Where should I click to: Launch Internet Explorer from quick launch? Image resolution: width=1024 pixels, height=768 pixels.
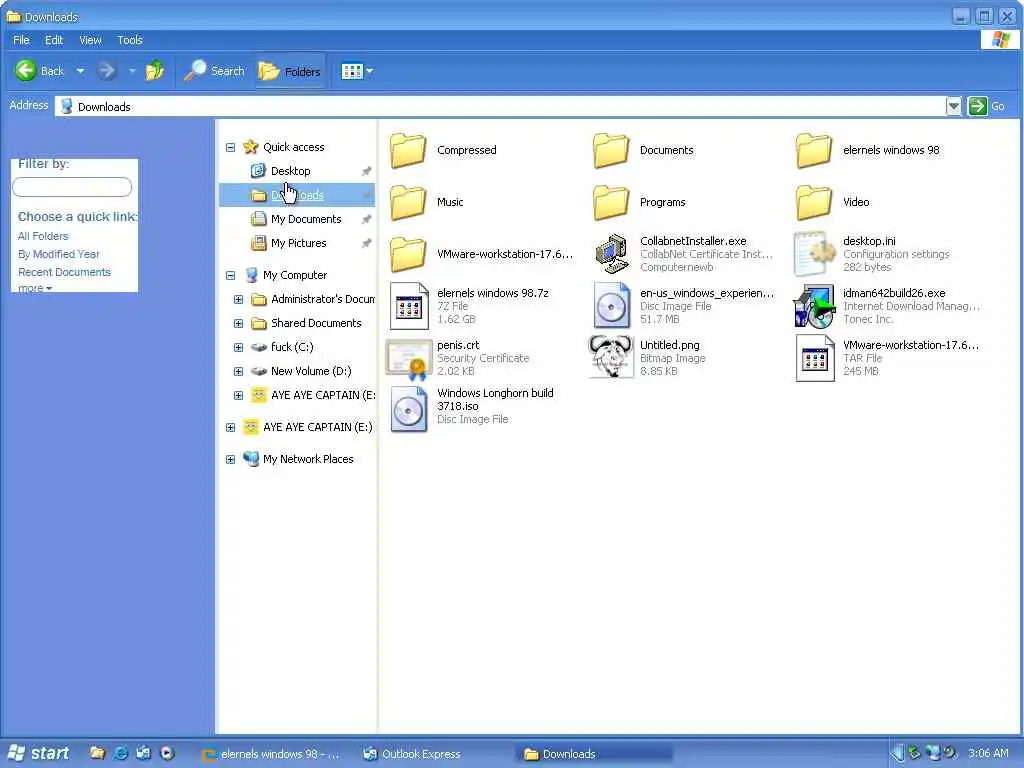[121, 753]
